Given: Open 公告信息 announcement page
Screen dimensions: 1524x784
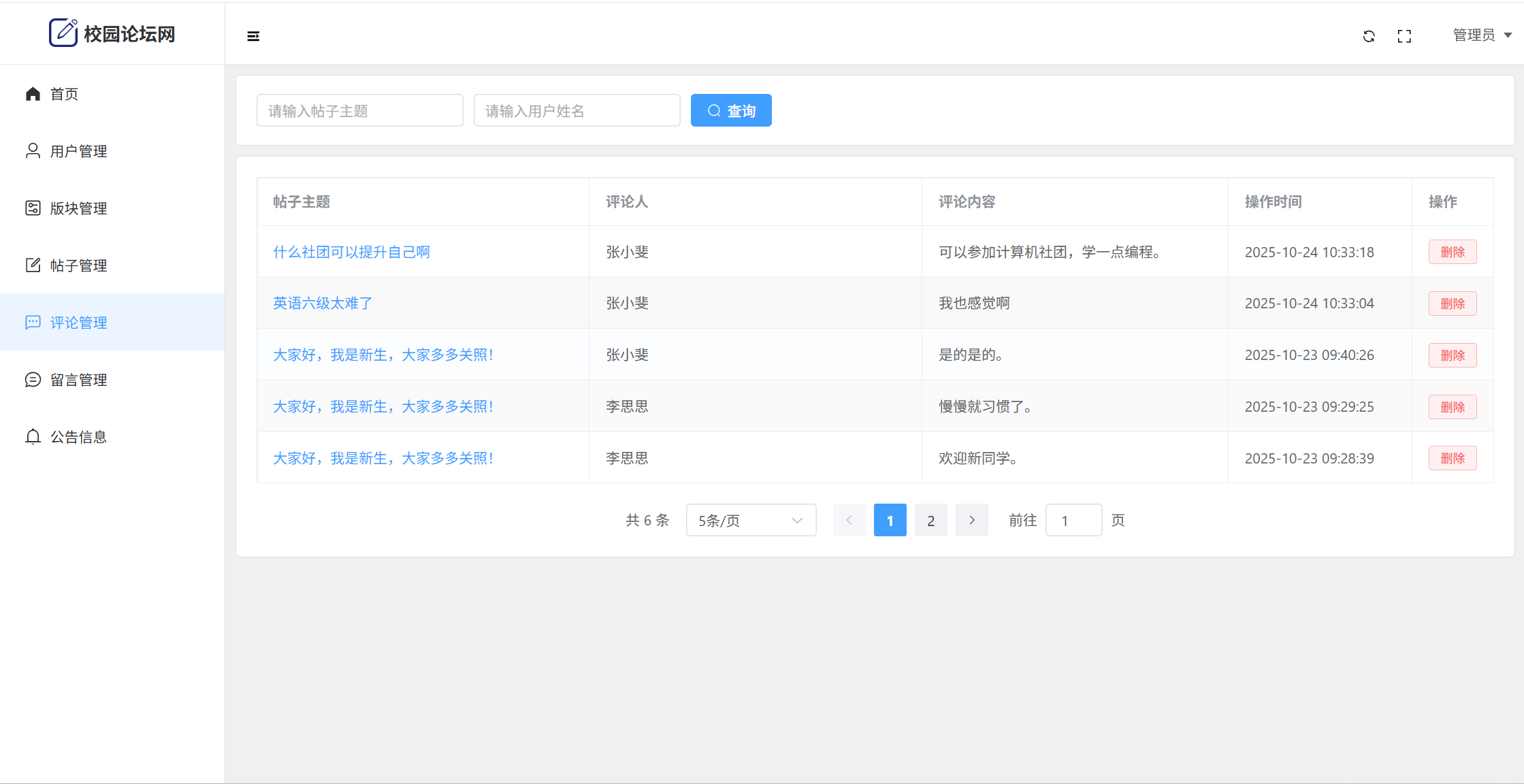Looking at the screenshot, I should pos(78,437).
